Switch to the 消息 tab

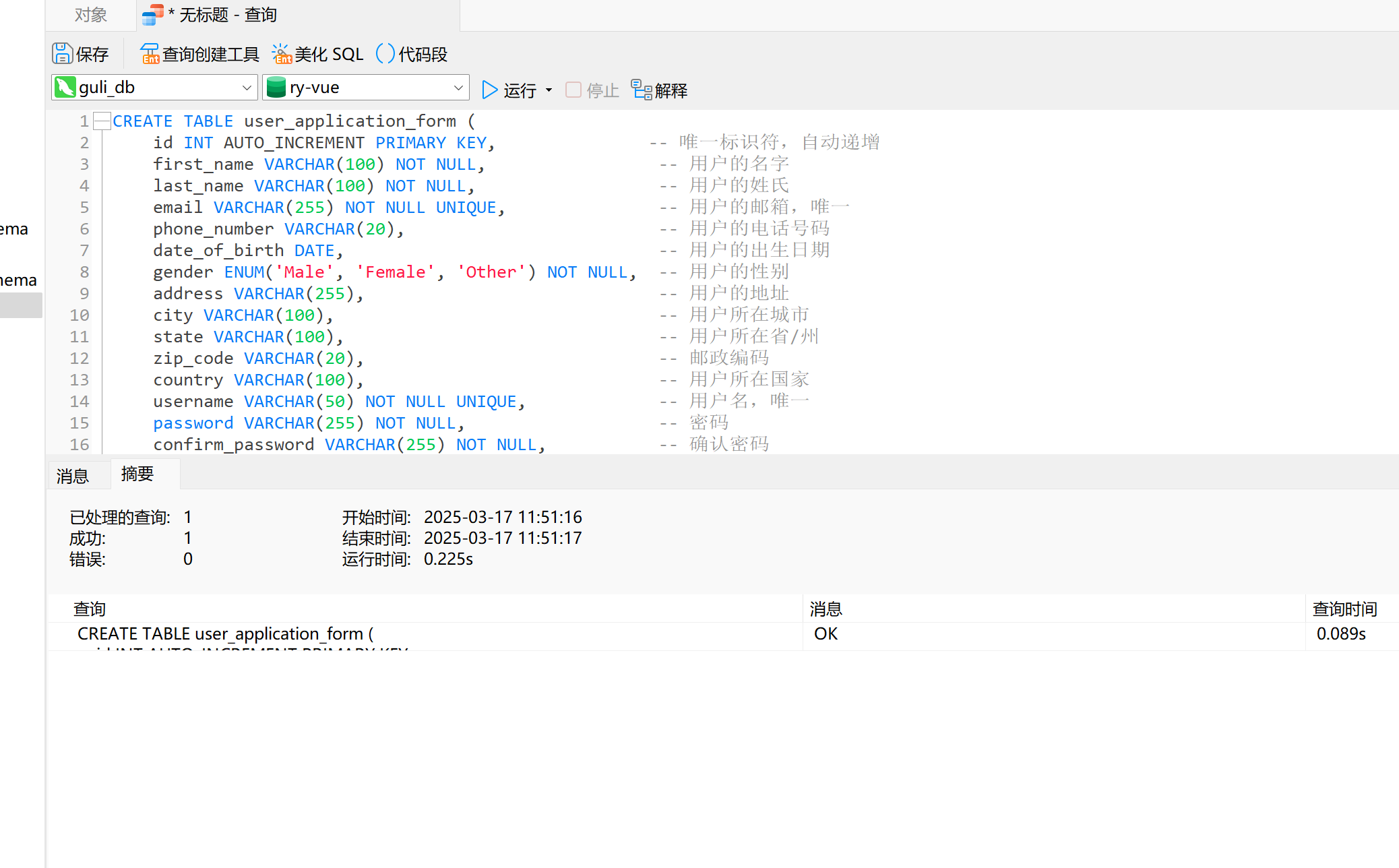[73, 476]
